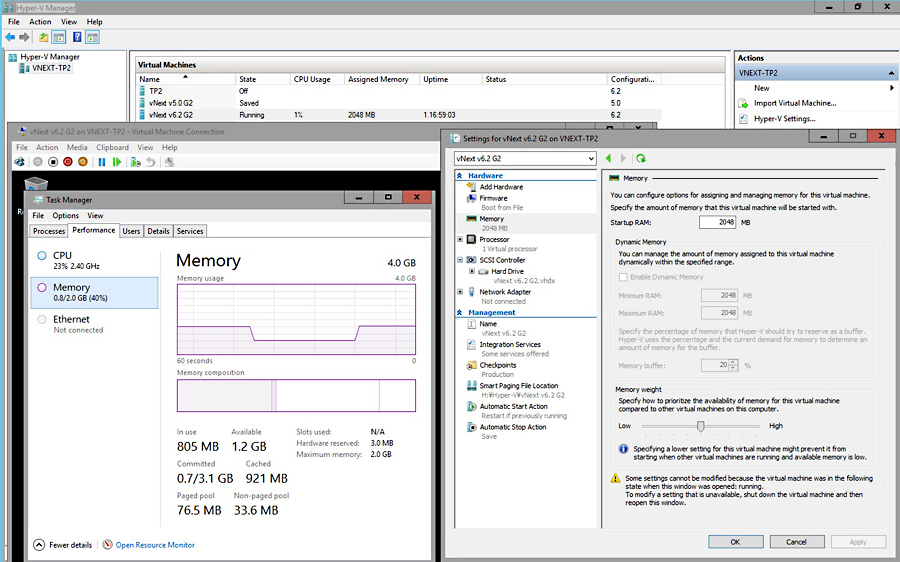Screen dimensions: 900x562
Task: Switch to Details tab in Task Manager
Action: [158, 231]
